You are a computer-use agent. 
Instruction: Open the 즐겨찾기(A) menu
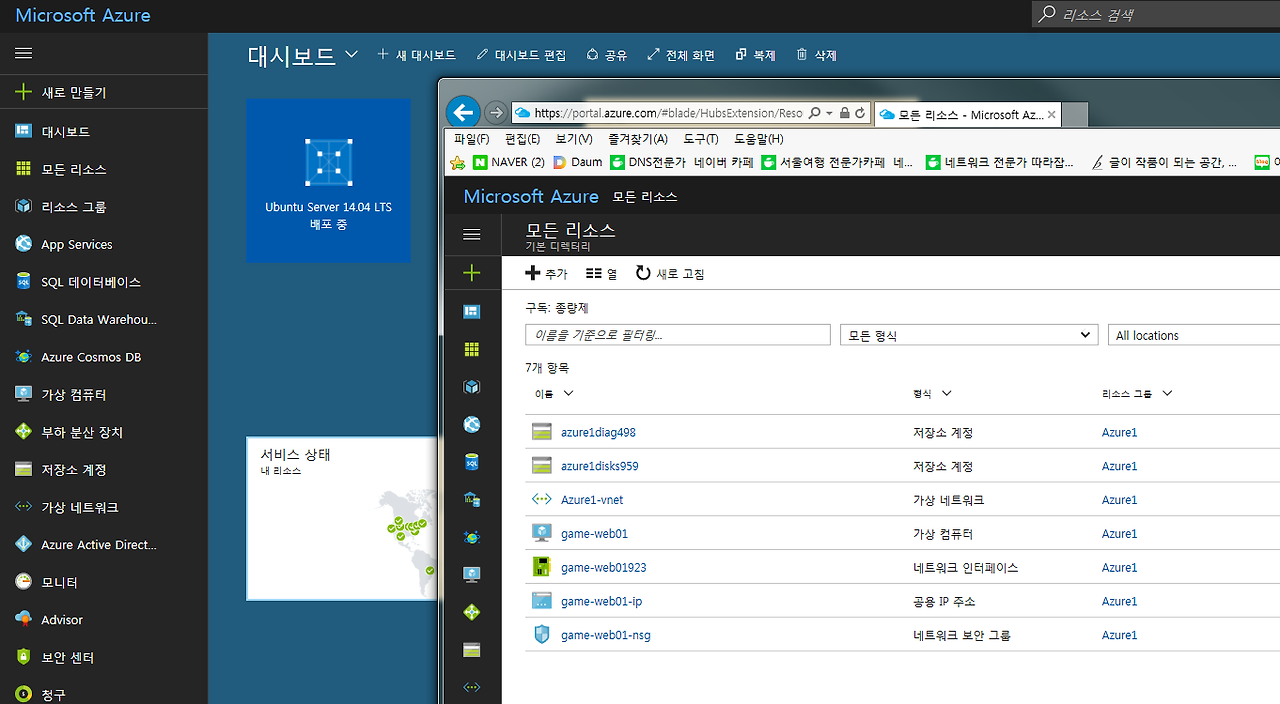click(x=638, y=139)
